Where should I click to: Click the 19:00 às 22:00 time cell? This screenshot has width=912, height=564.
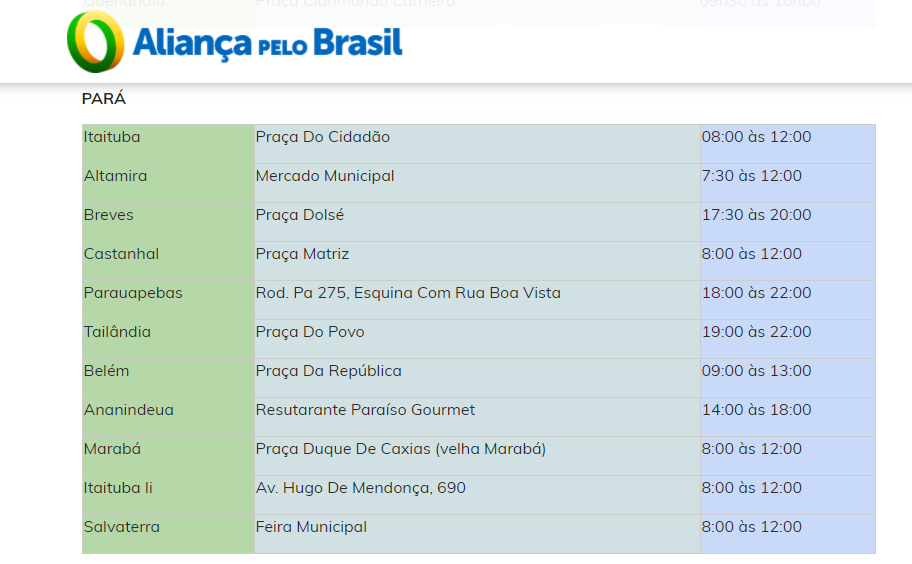(x=756, y=332)
